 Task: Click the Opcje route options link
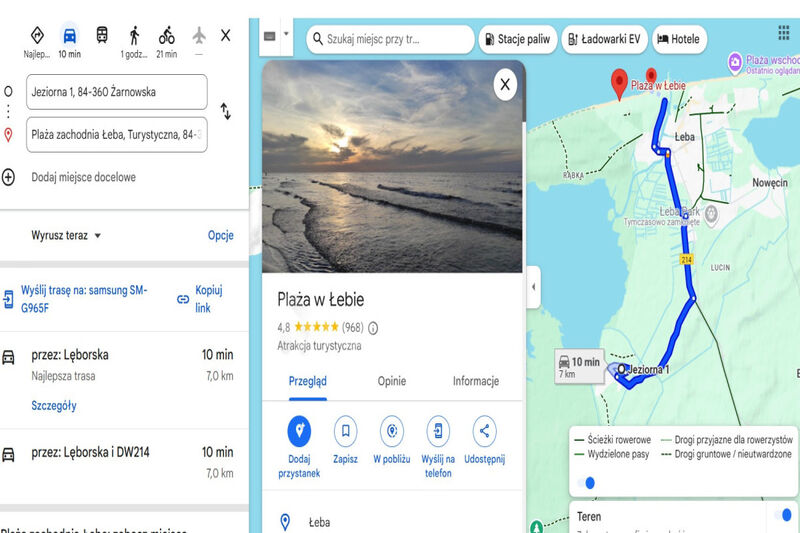coord(221,235)
